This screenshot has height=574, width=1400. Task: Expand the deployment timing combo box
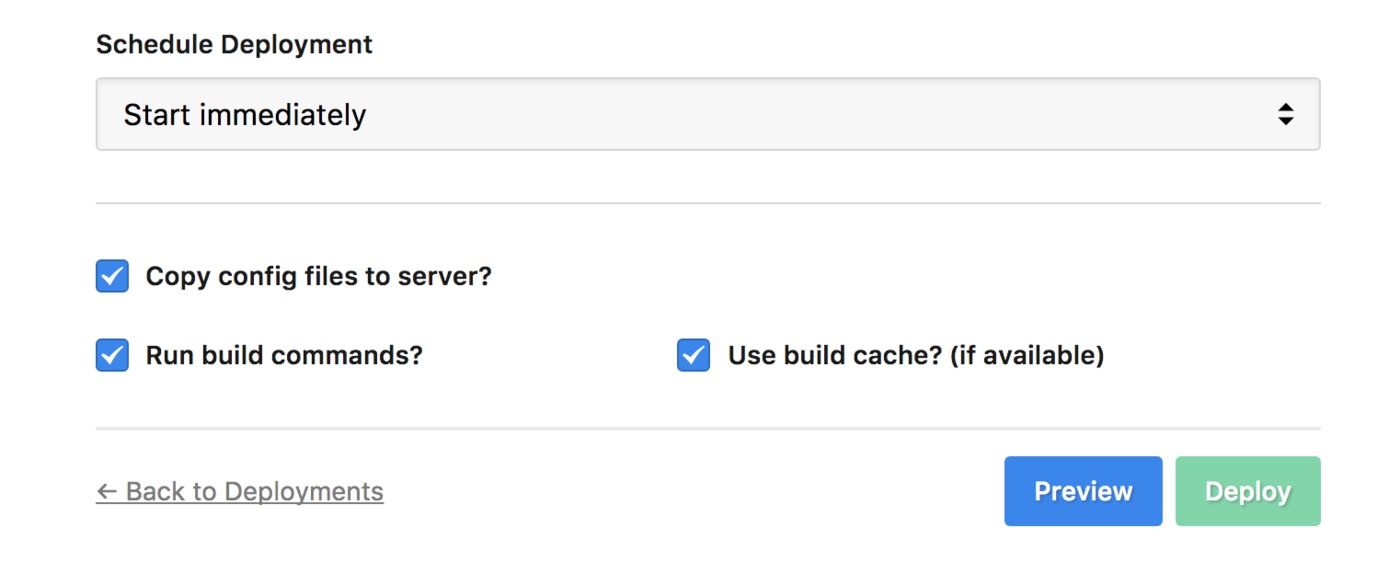(x=708, y=114)
